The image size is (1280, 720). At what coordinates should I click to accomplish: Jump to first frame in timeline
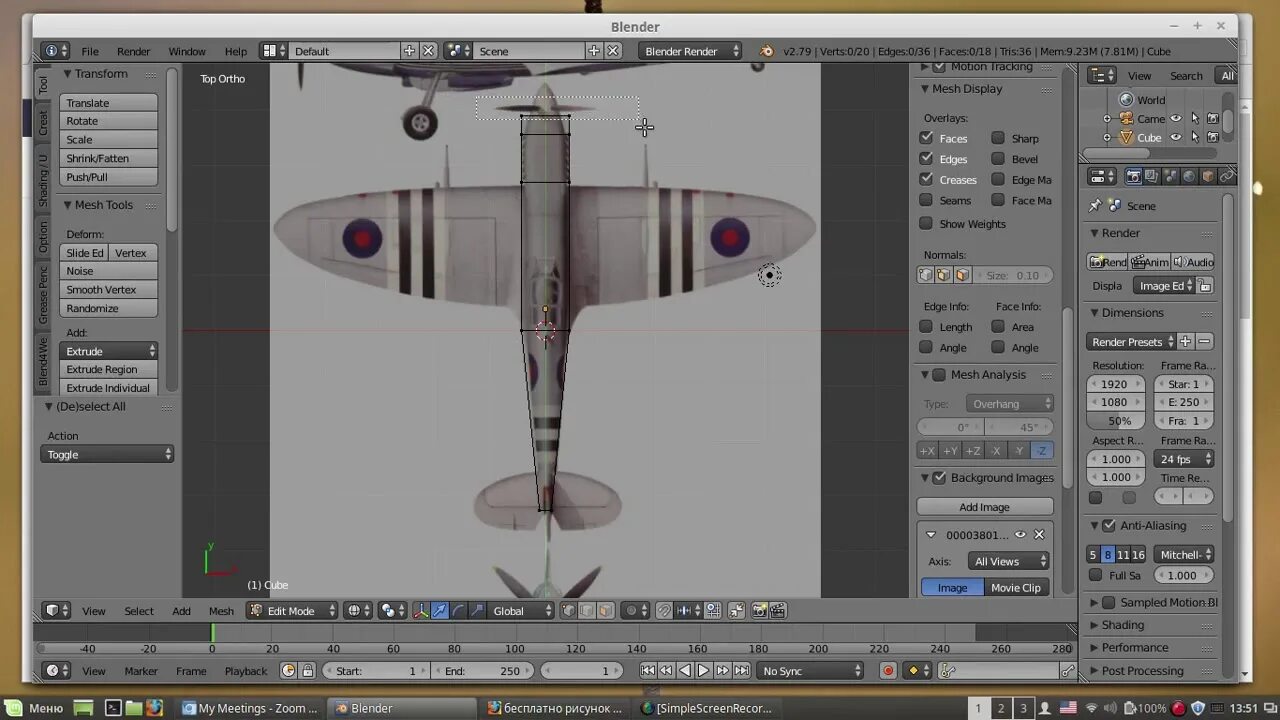point(647,671)
